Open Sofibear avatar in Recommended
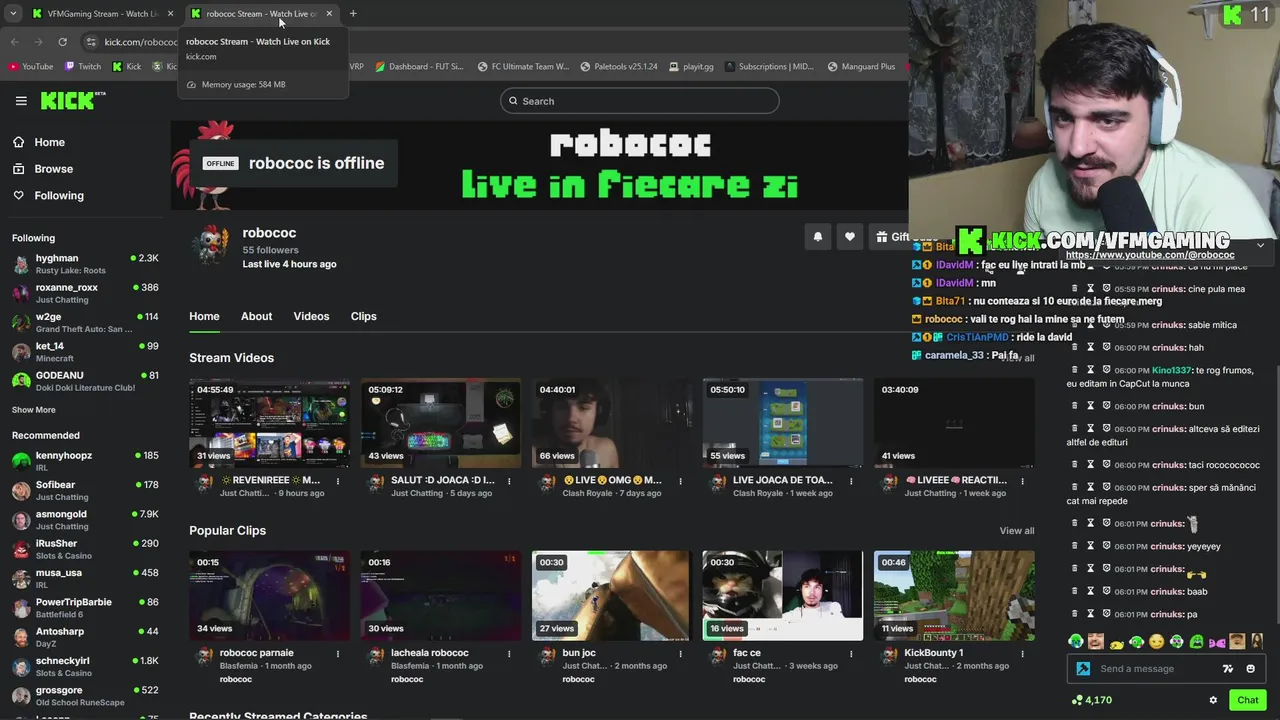1280x720 pixels. [x=21, y=491]
